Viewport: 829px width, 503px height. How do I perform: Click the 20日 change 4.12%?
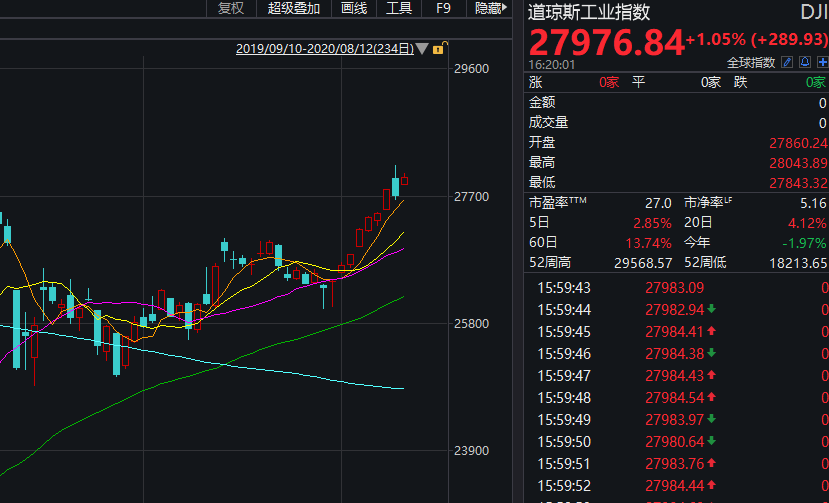click(x=807, y=223)
